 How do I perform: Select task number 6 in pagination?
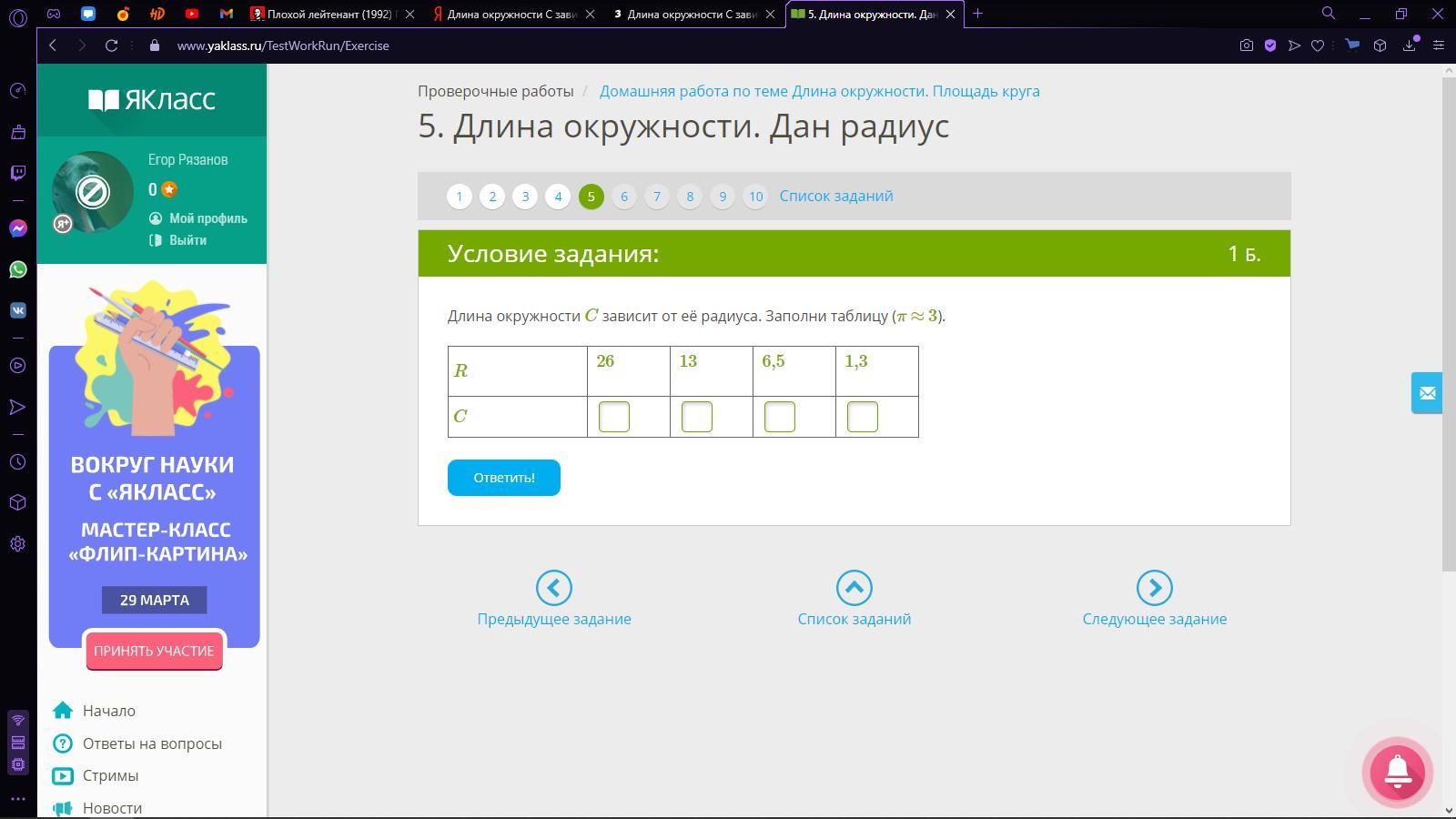pos(623,197)
